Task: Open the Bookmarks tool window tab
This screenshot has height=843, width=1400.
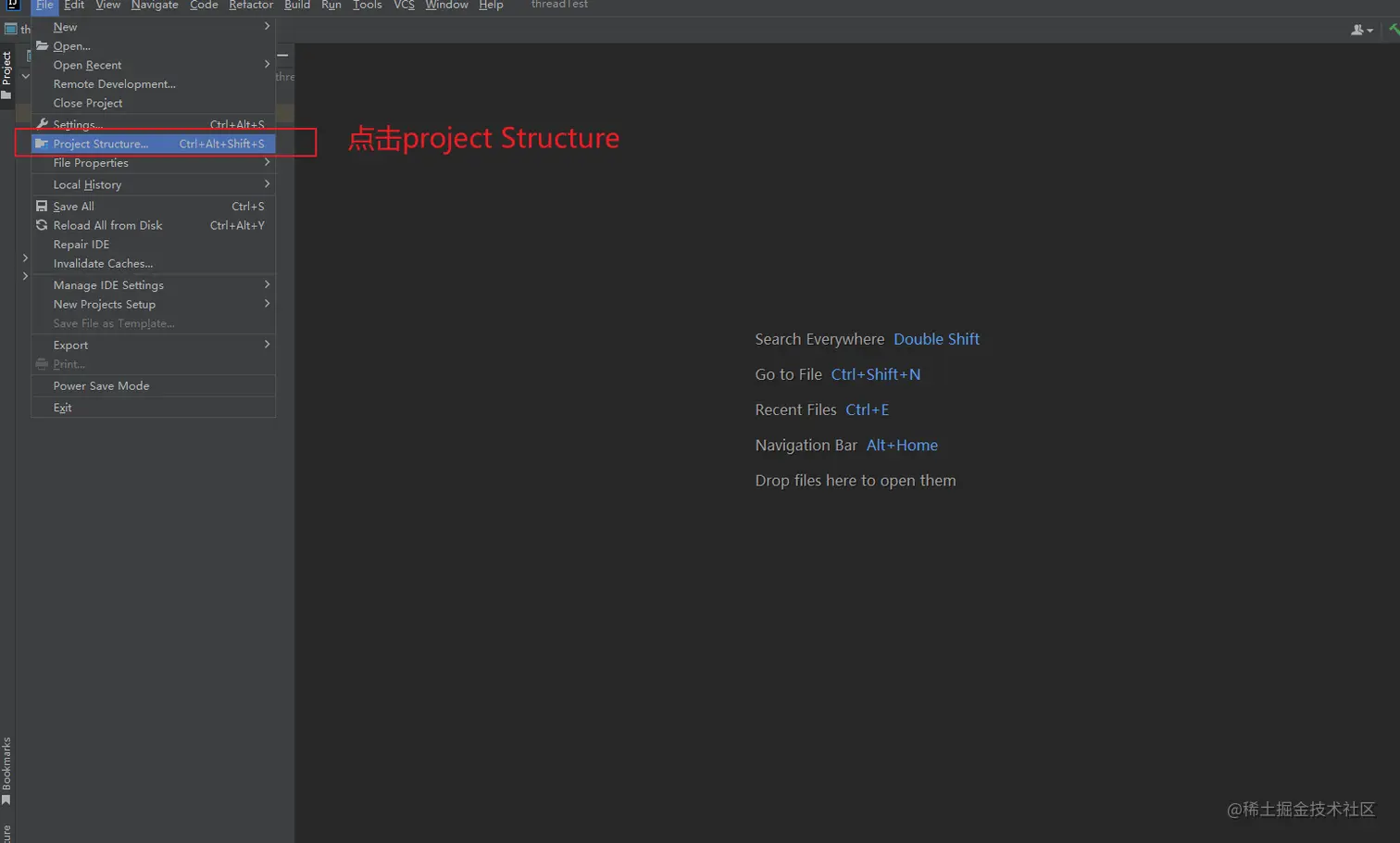Action: (x=6, y=771)
